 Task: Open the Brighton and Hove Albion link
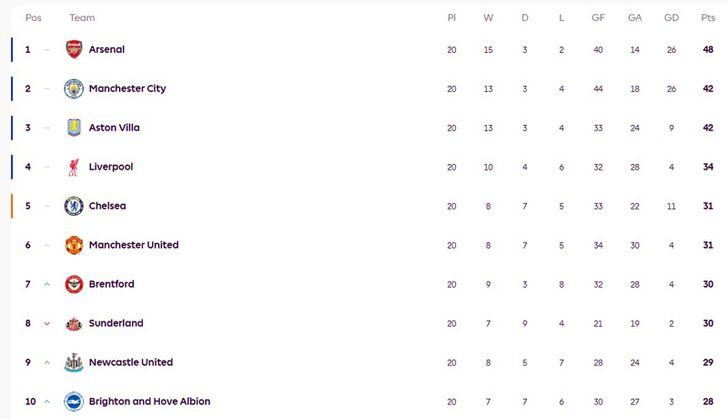pos(149,401)
